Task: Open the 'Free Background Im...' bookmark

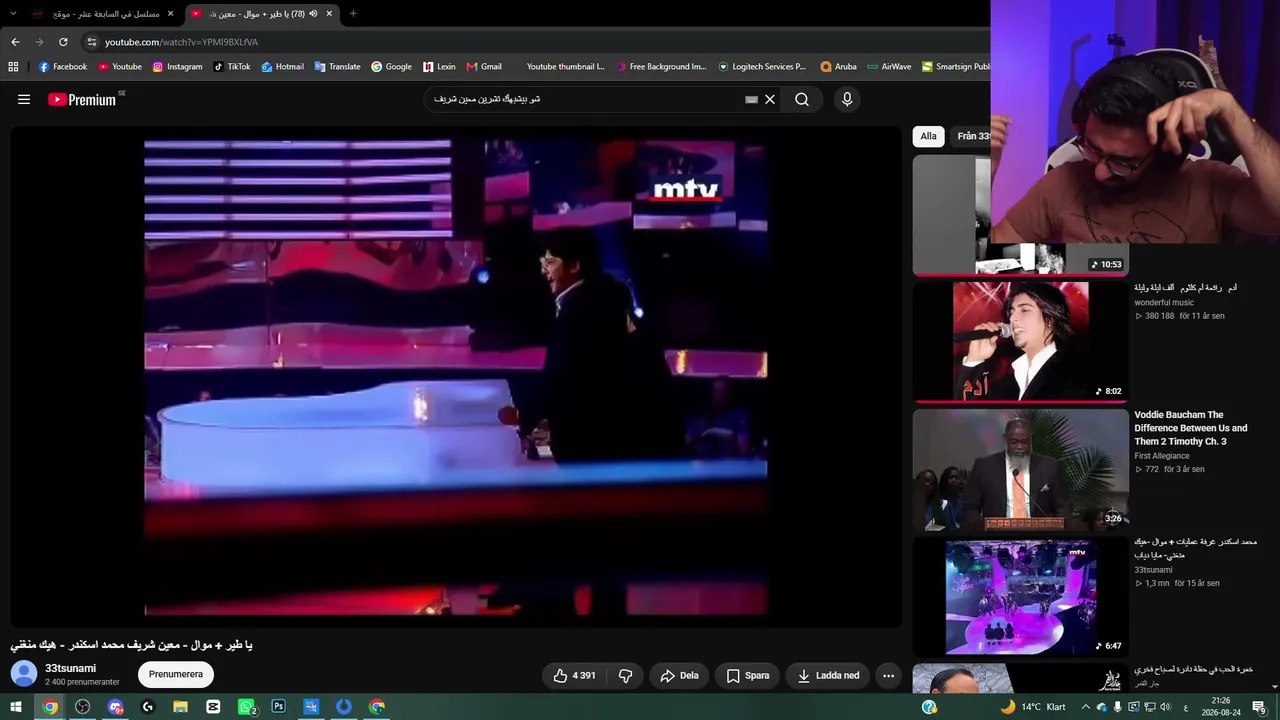Action: pyautogui.click(x=661, y=67)
